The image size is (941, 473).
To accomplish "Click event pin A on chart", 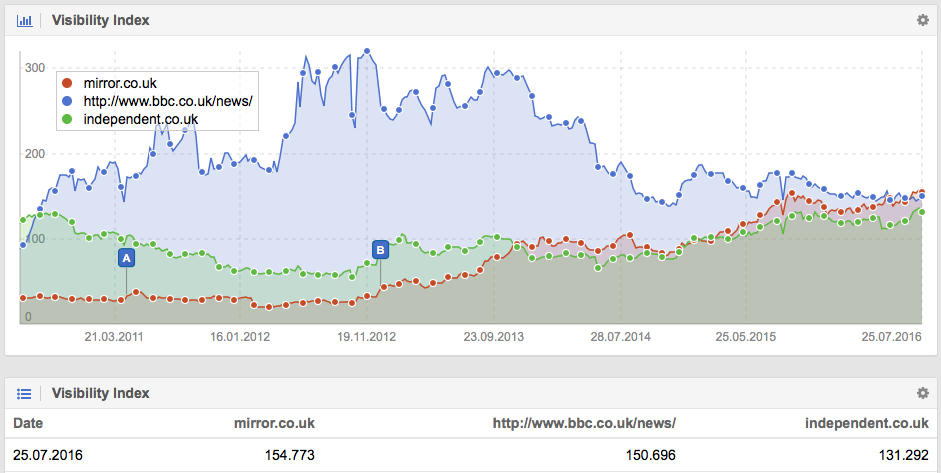I will click(x=126, y=258).
